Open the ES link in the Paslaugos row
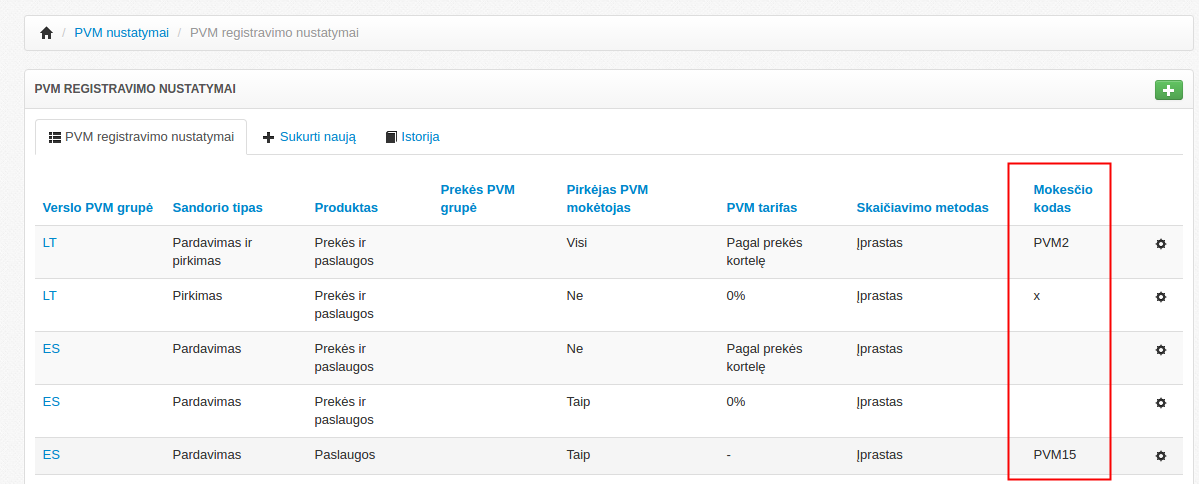This screenshot has width=1199, height=484. 51,455
